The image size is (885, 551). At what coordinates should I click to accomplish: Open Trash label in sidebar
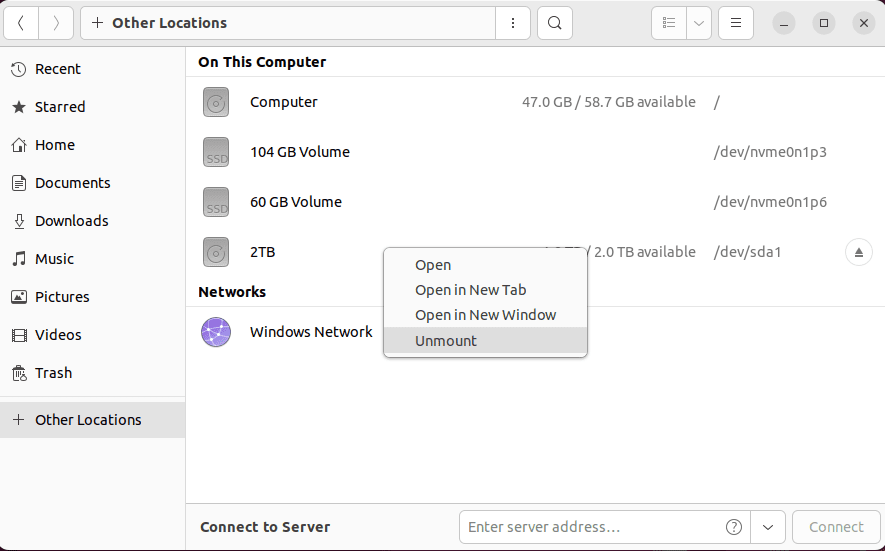coord(54,373)
